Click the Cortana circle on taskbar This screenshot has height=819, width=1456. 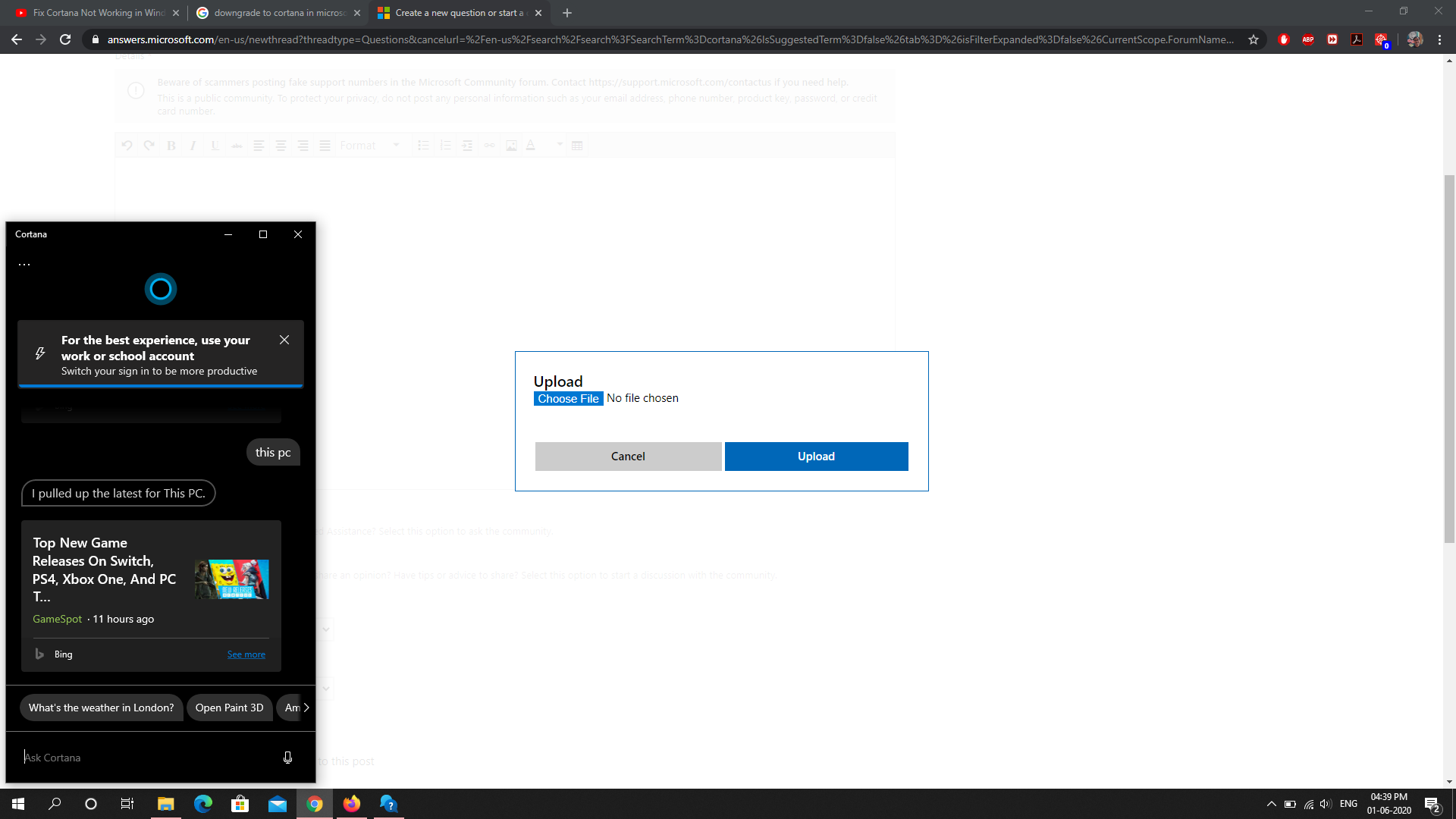91,804
